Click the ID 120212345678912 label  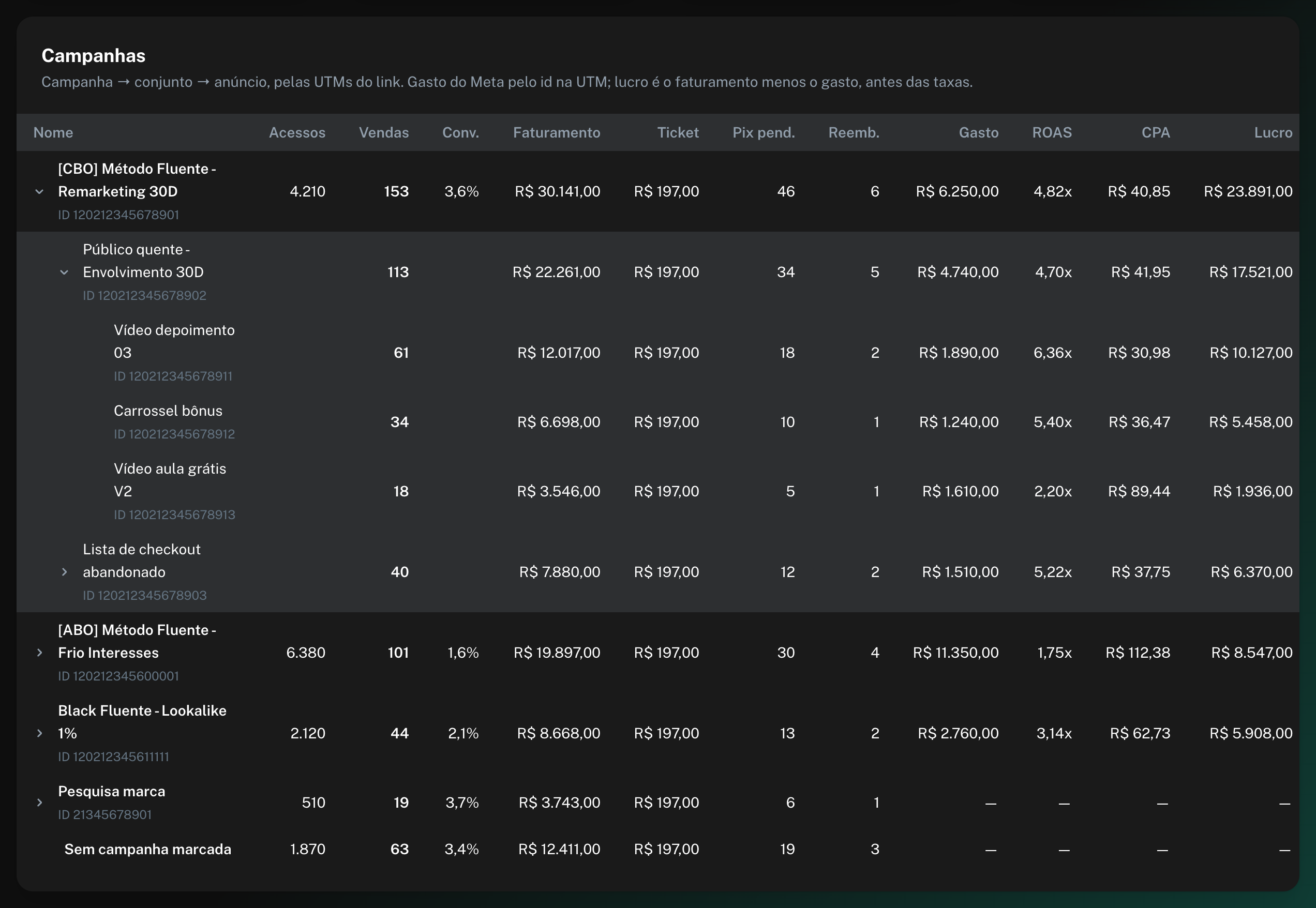(174, 435)
